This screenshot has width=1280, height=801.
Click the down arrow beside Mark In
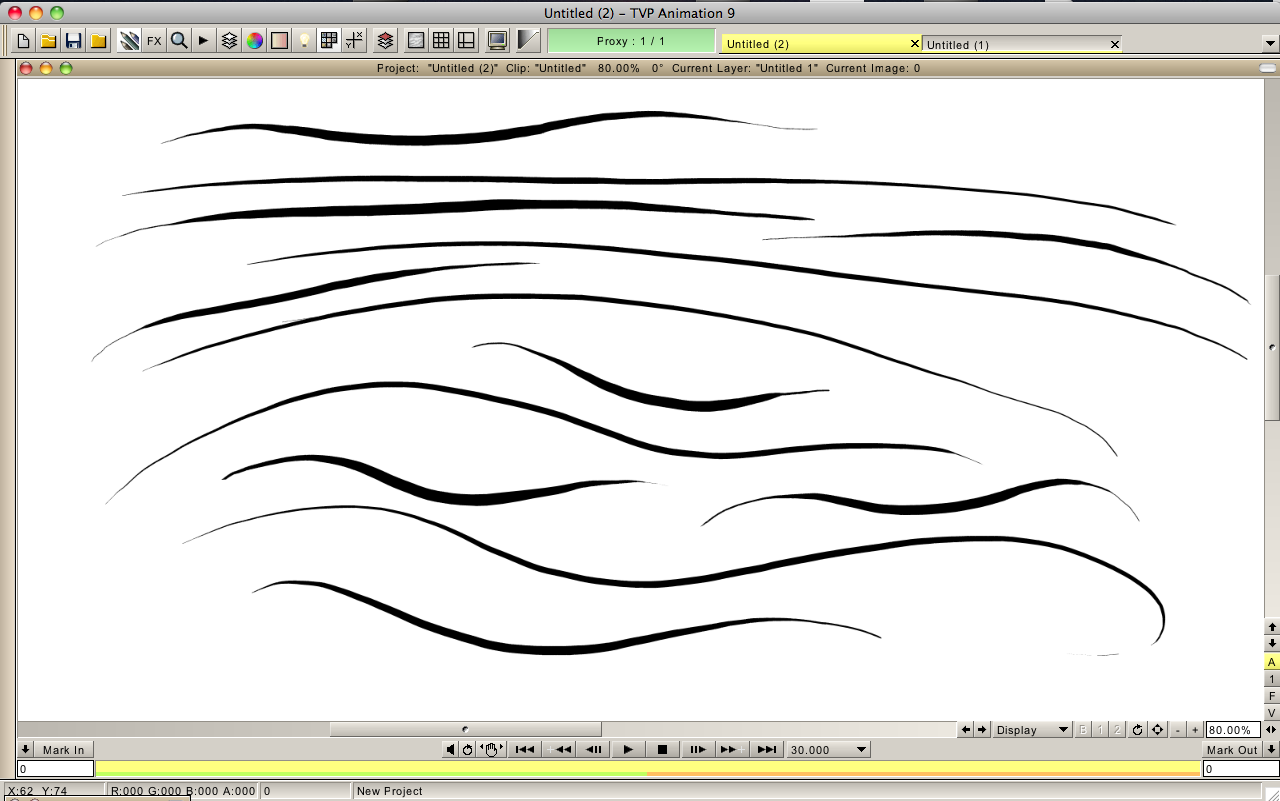(26, 750)
